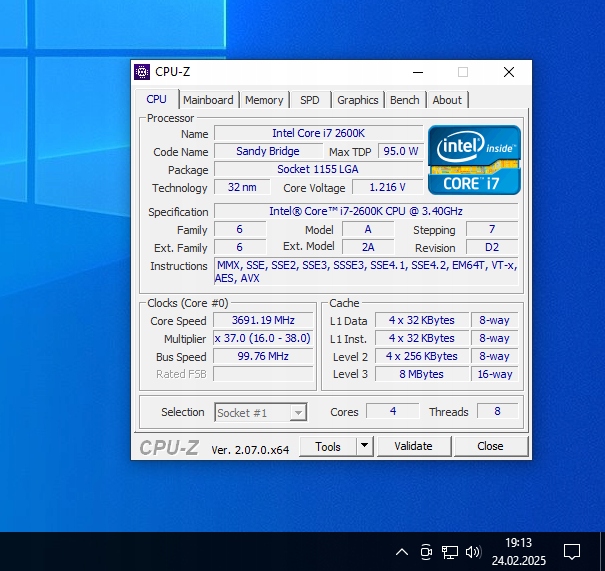
Task: Open the network status tray icon
Action: [x=450, y=551]
